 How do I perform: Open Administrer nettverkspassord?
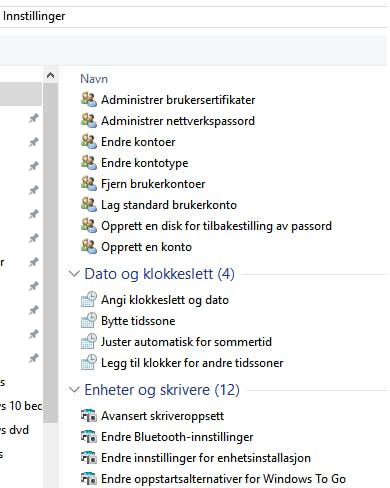coord(178,121)
